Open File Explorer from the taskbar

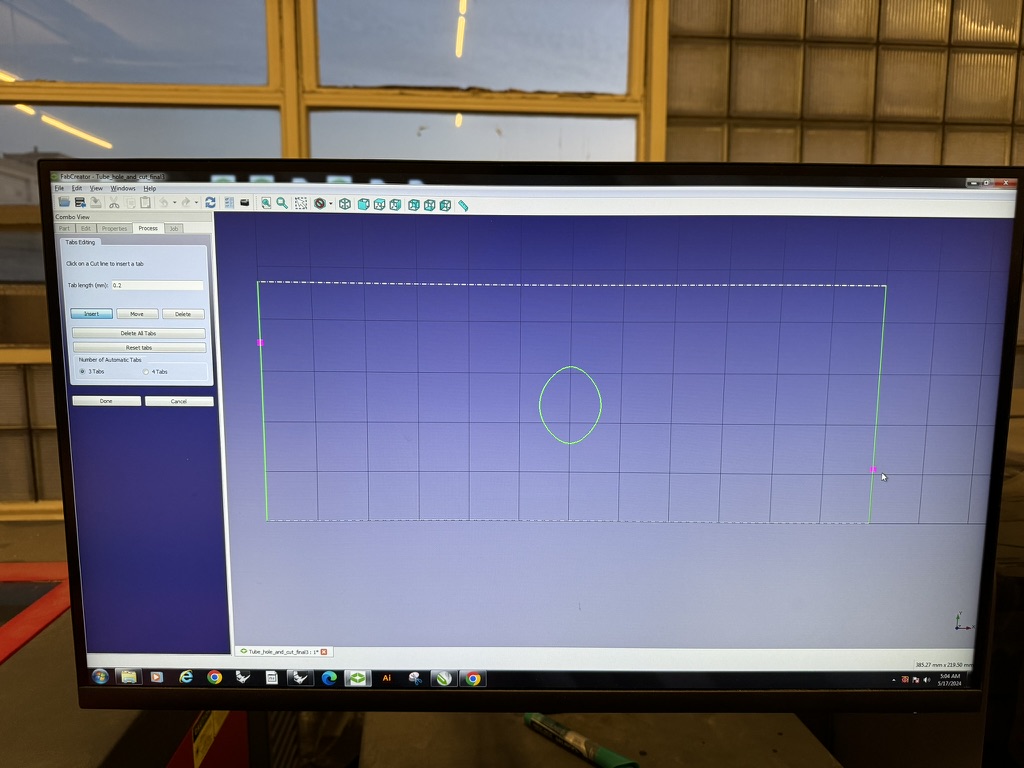click(129, 677)
